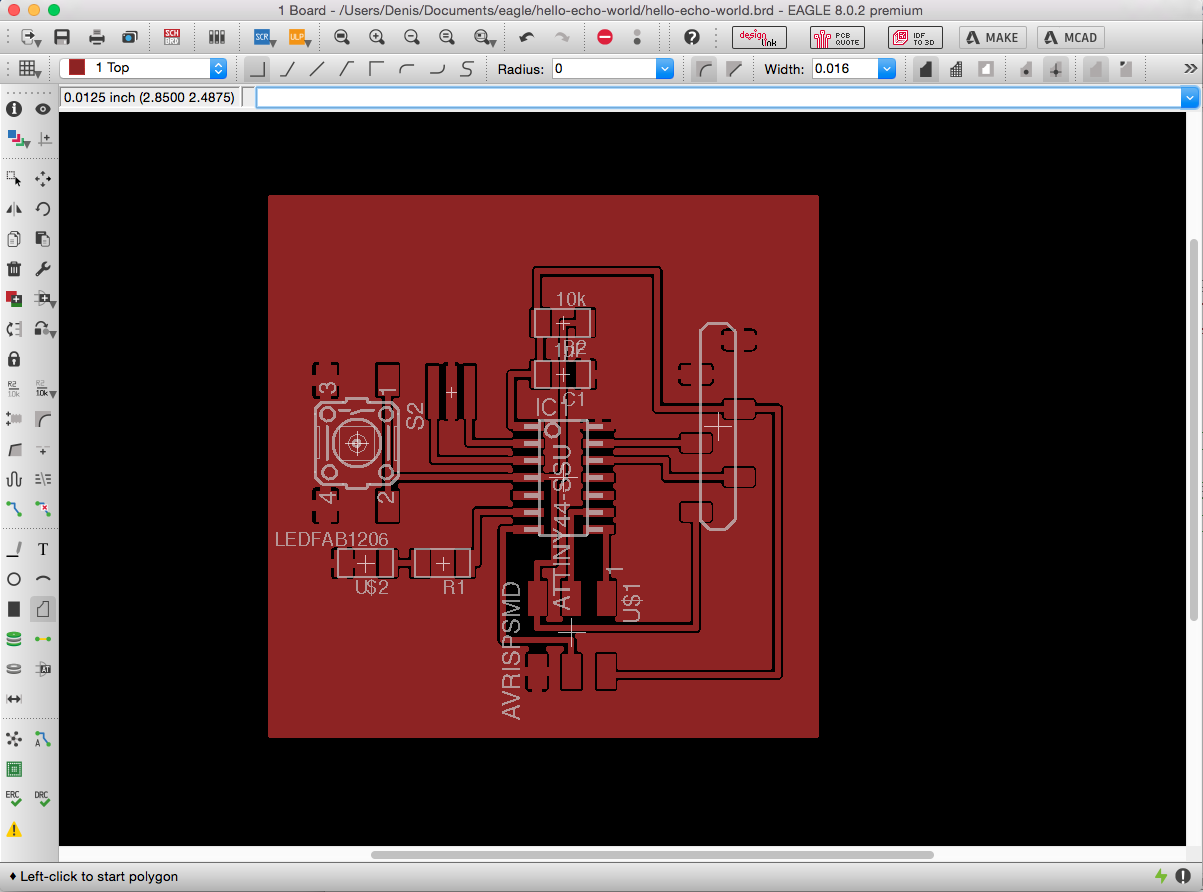Open the Help question mark

pos(692,37)
